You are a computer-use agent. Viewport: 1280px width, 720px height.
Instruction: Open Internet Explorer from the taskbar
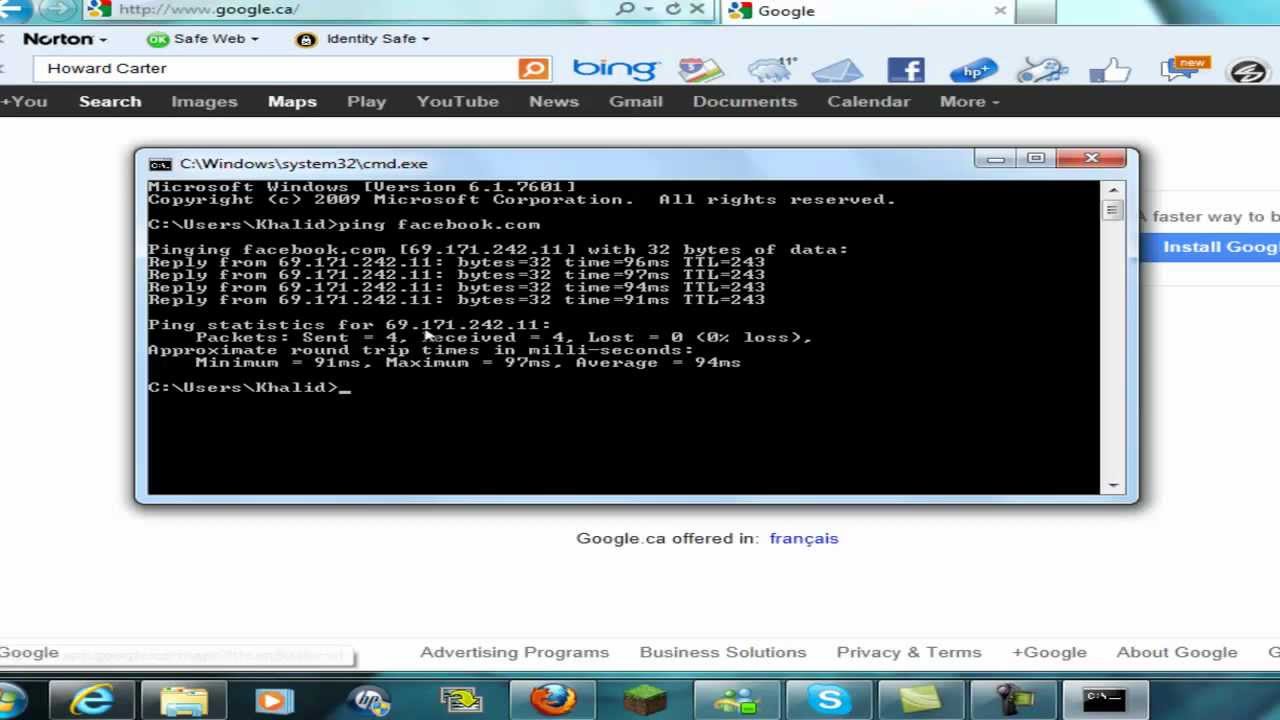click(x=91, y=699)
